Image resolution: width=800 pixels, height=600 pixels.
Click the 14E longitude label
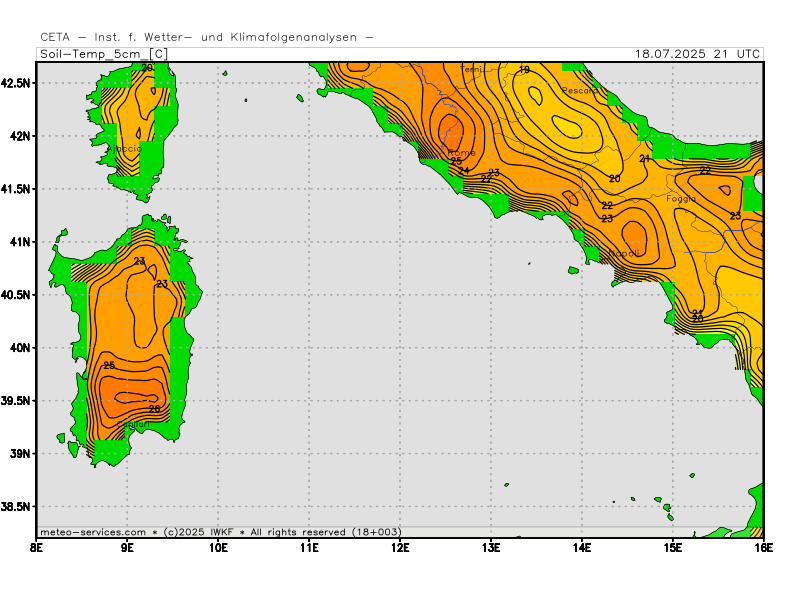(582, 548)
